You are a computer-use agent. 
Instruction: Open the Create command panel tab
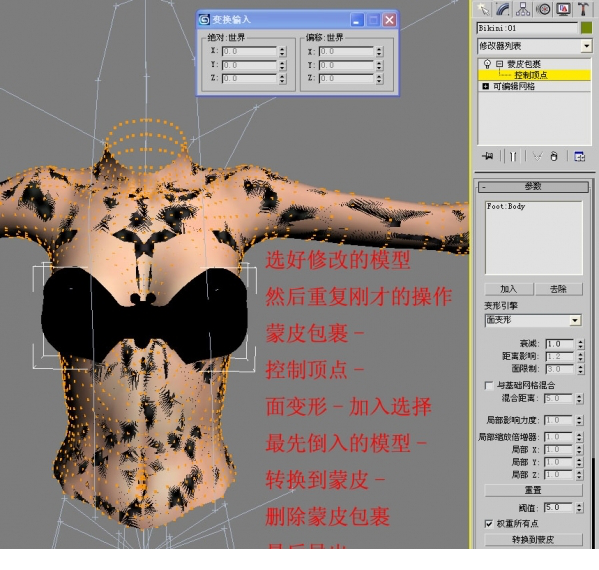point(482,9)
